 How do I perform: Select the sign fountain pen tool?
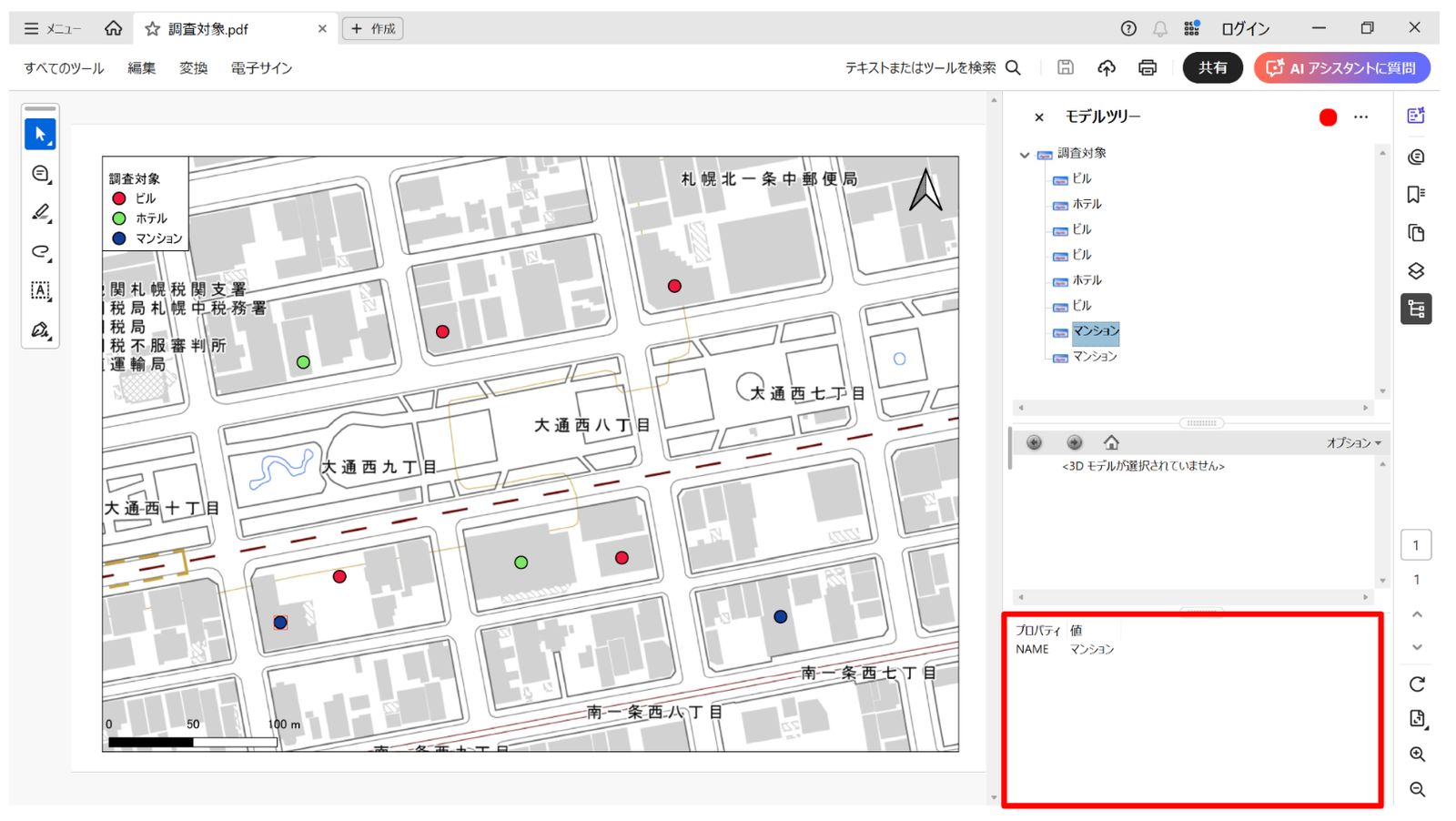[x=40, y=330]
